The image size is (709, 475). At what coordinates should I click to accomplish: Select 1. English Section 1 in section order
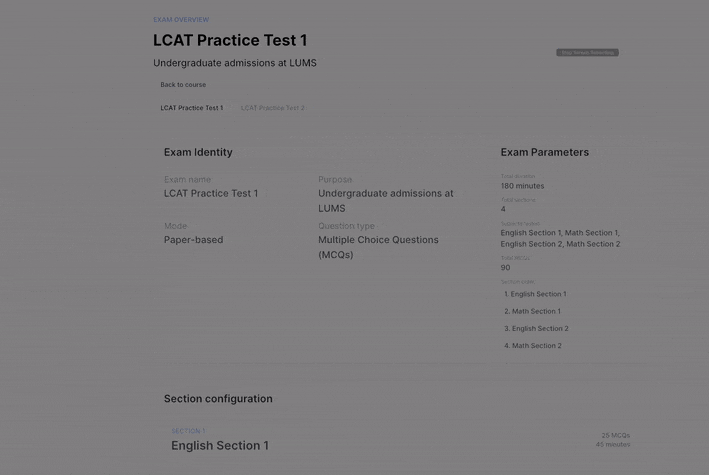535,294
